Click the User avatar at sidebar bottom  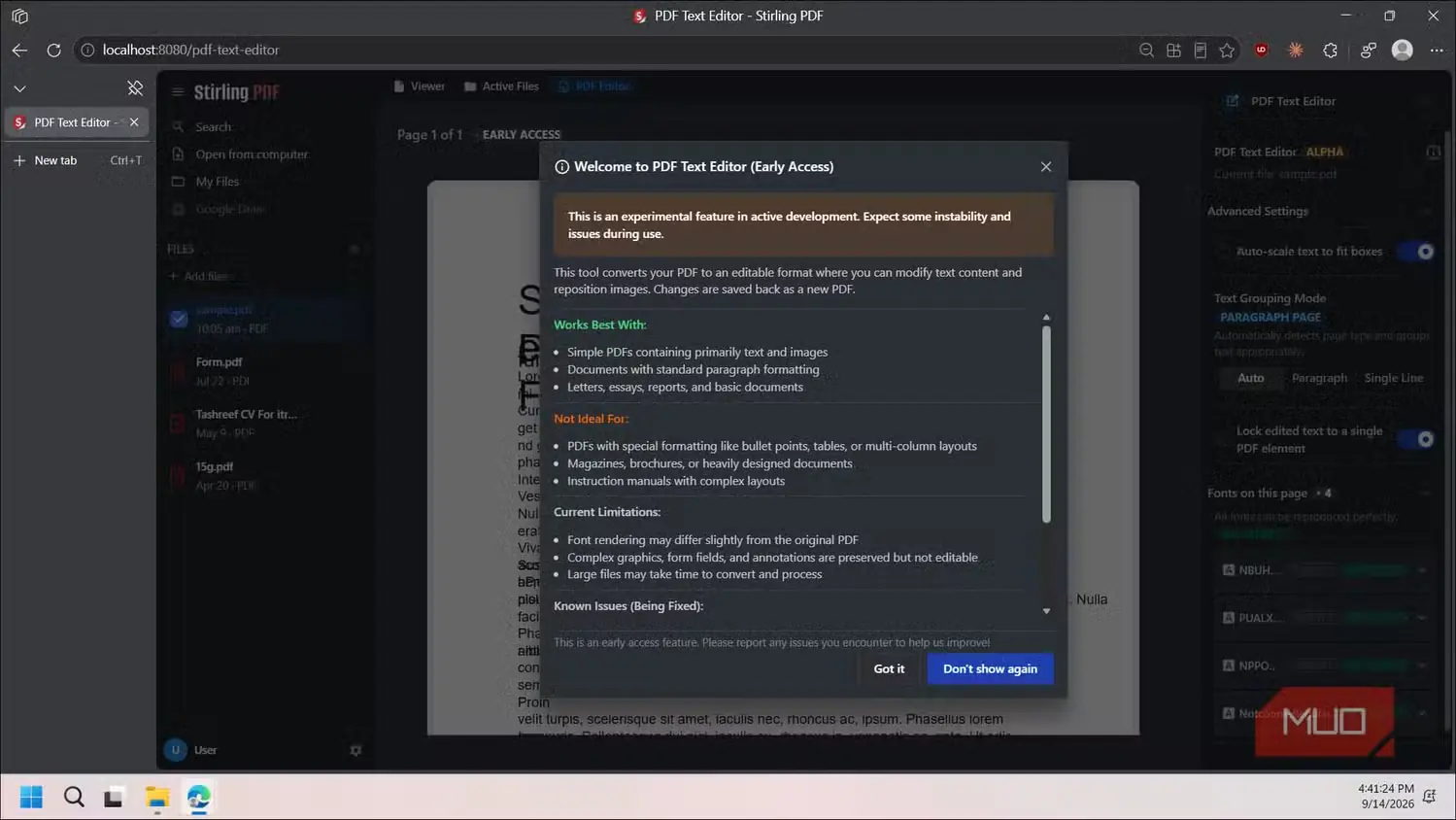pyautogui.click(x=176, y=750)
